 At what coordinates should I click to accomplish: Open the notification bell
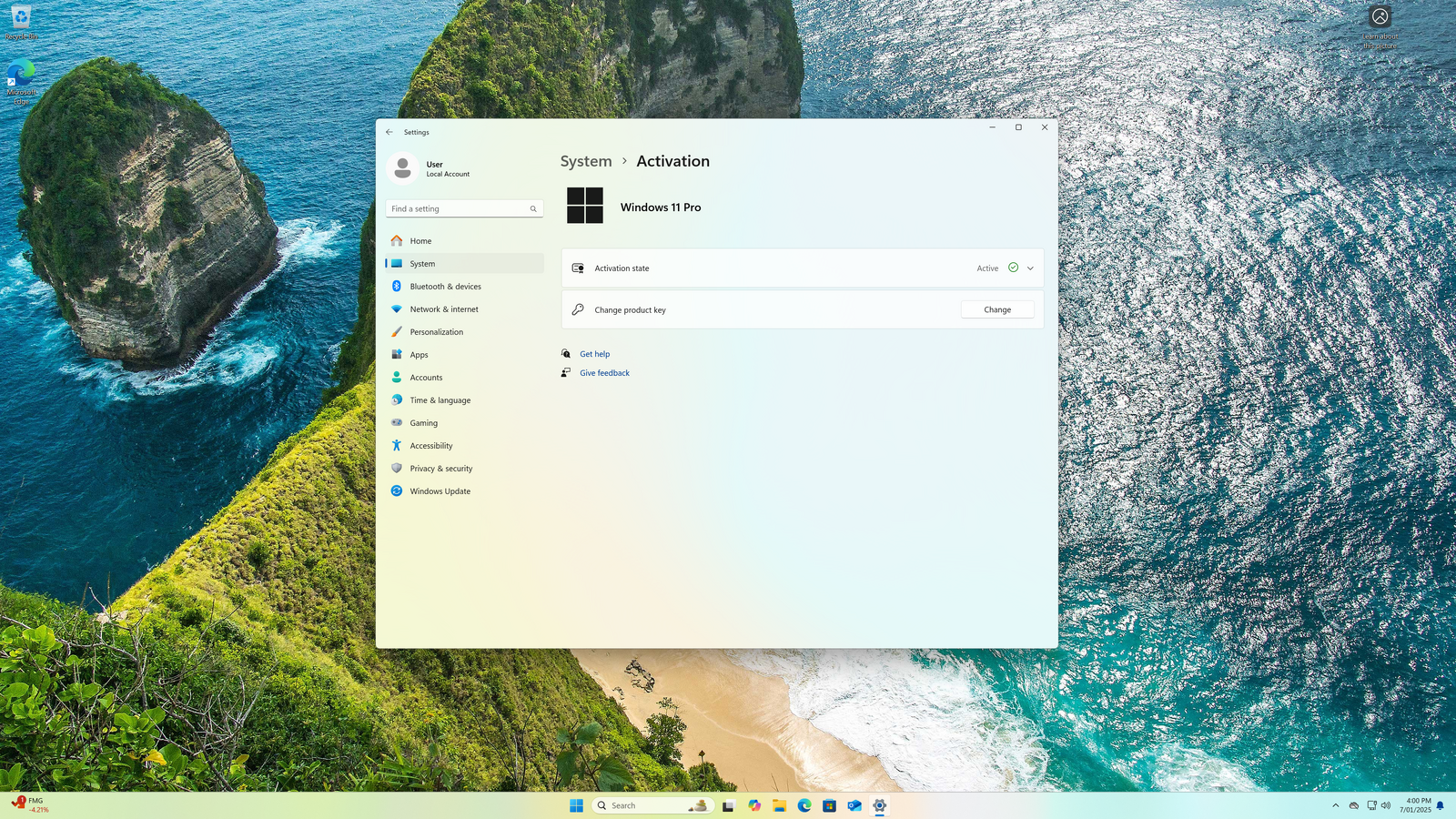click(x=1441, y=806)
